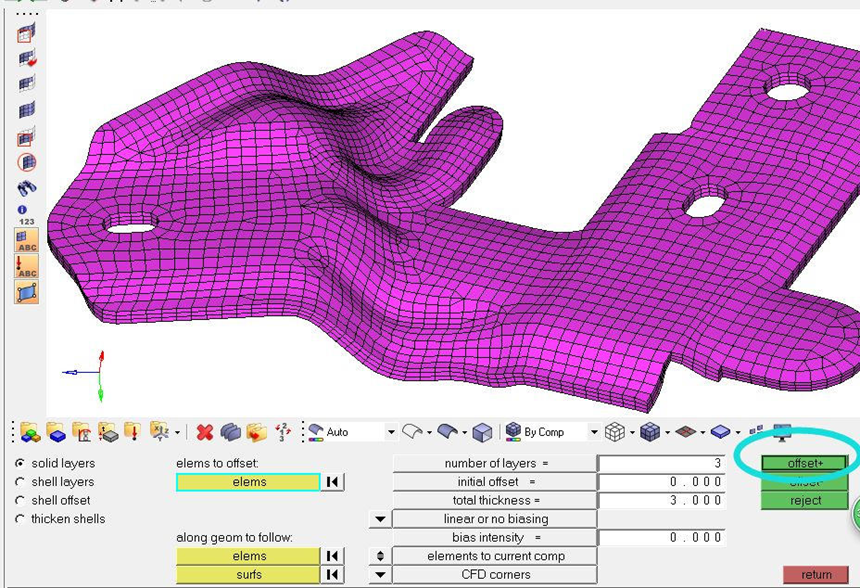
Task: Click the yellow surfs selector
Action: tap(248, 575)
